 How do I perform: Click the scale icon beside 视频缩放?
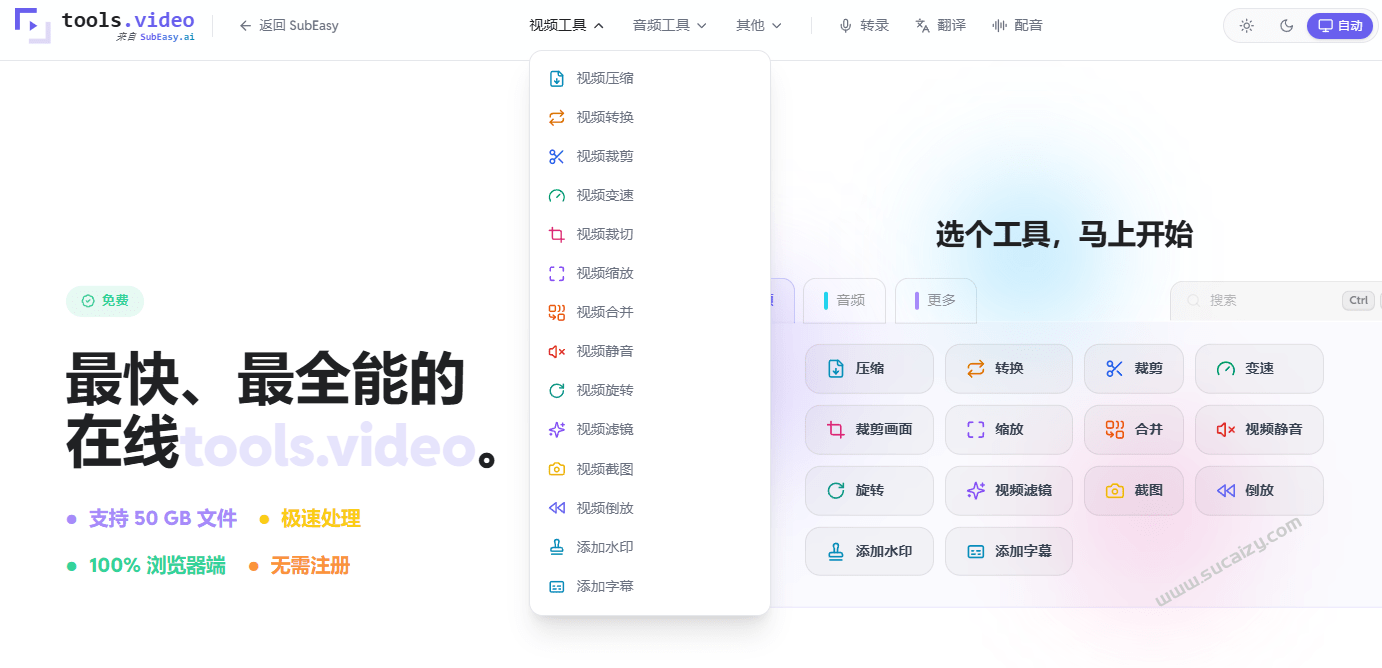(557, 273)
